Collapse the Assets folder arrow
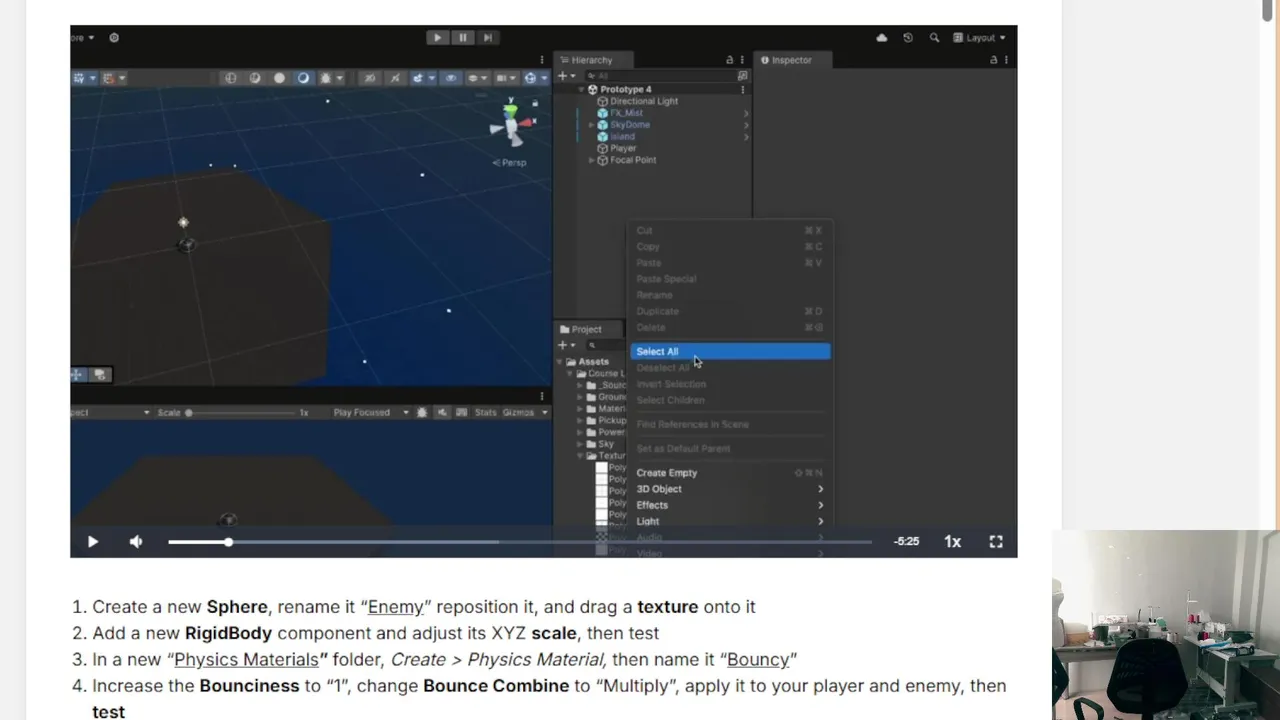 (560, 362)
